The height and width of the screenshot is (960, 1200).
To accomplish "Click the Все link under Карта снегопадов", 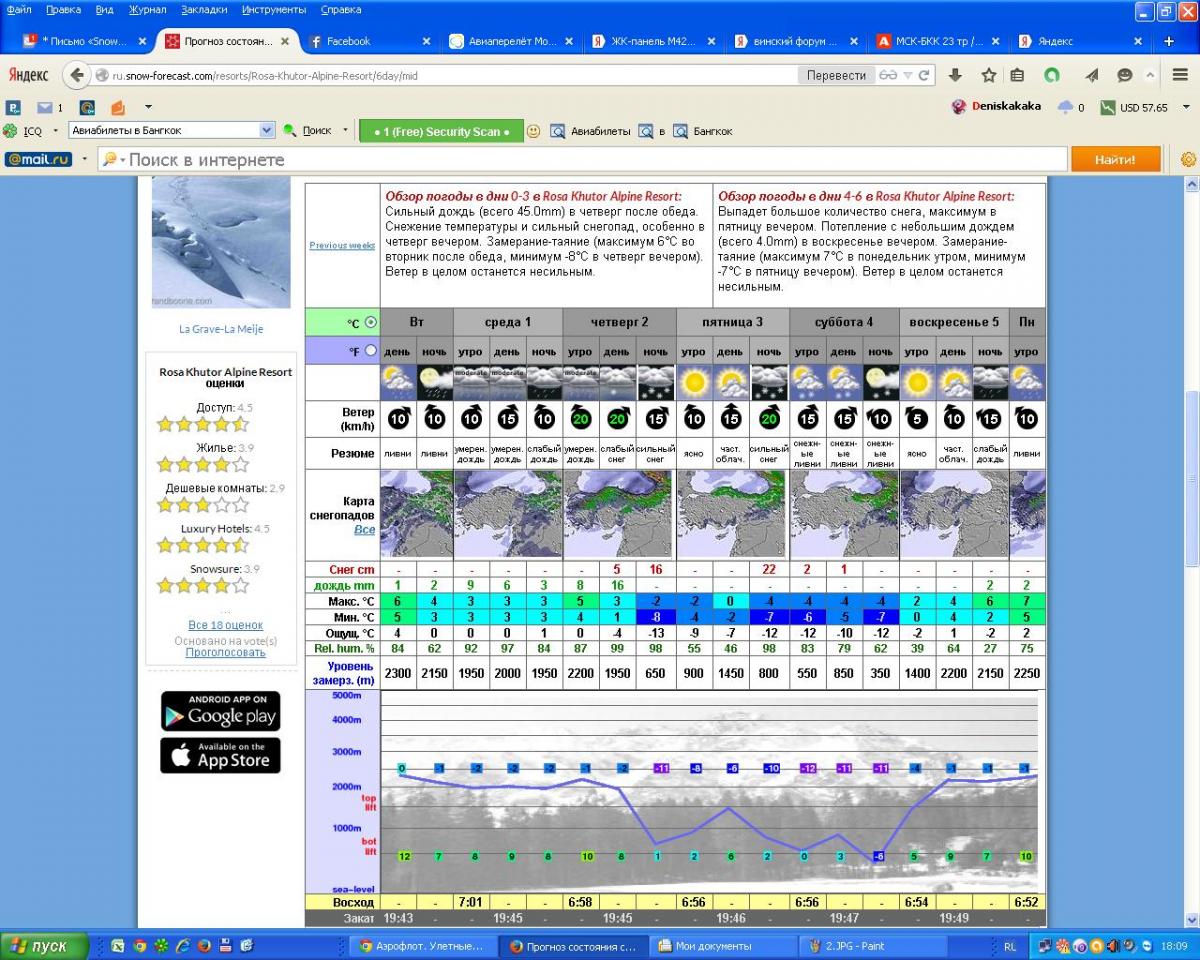I will [x=364, y=530].
